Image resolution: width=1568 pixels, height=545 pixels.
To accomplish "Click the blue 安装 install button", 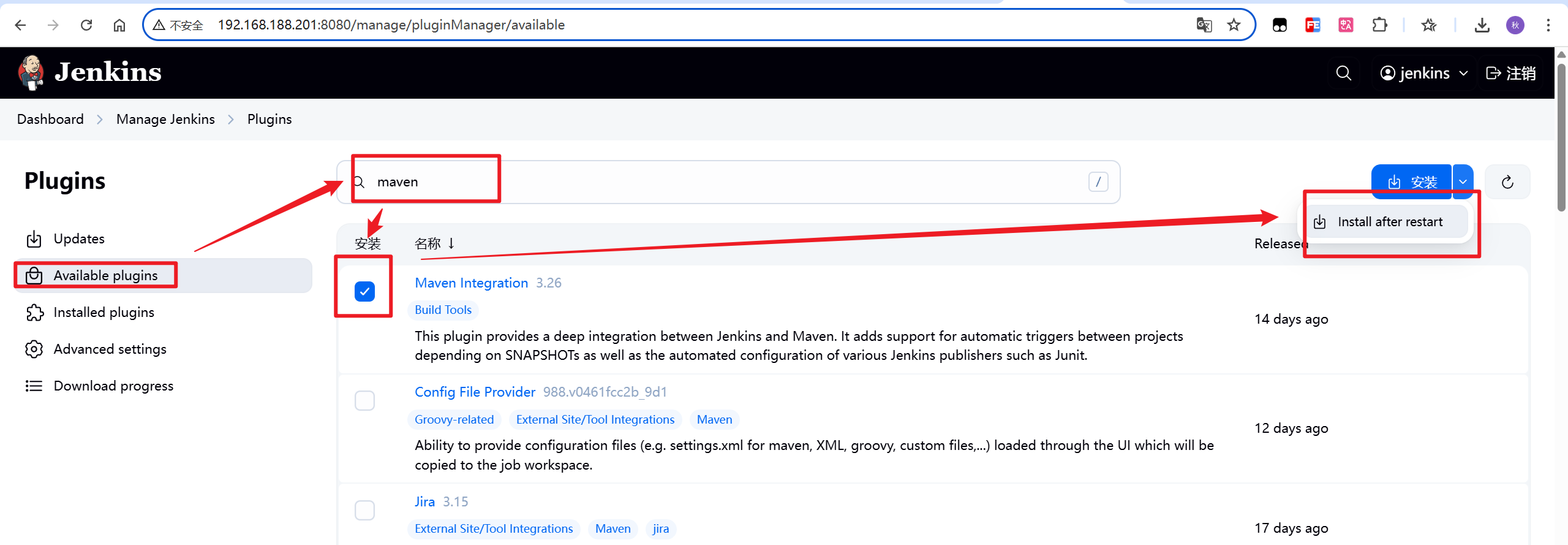I will [1411, 182].
